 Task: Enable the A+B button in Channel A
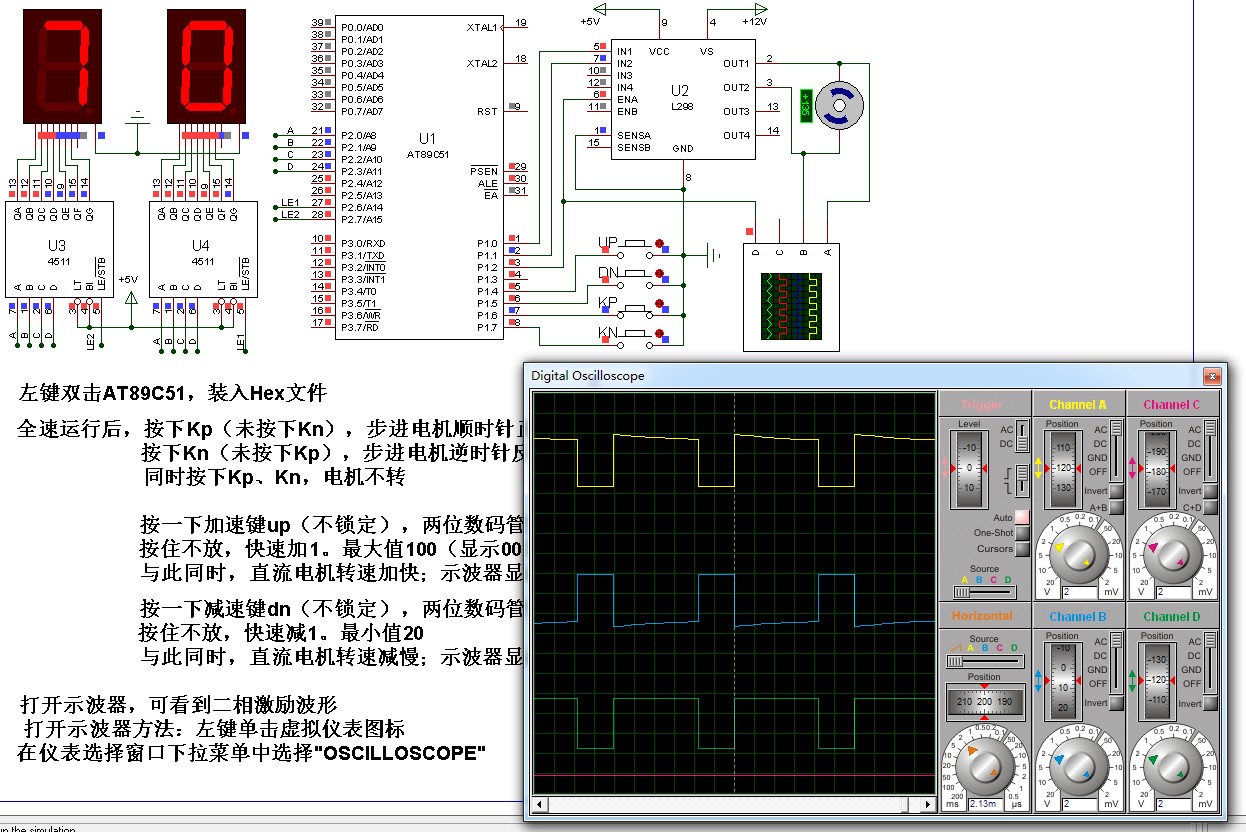pyautogui.click(x=1116, y=507)
